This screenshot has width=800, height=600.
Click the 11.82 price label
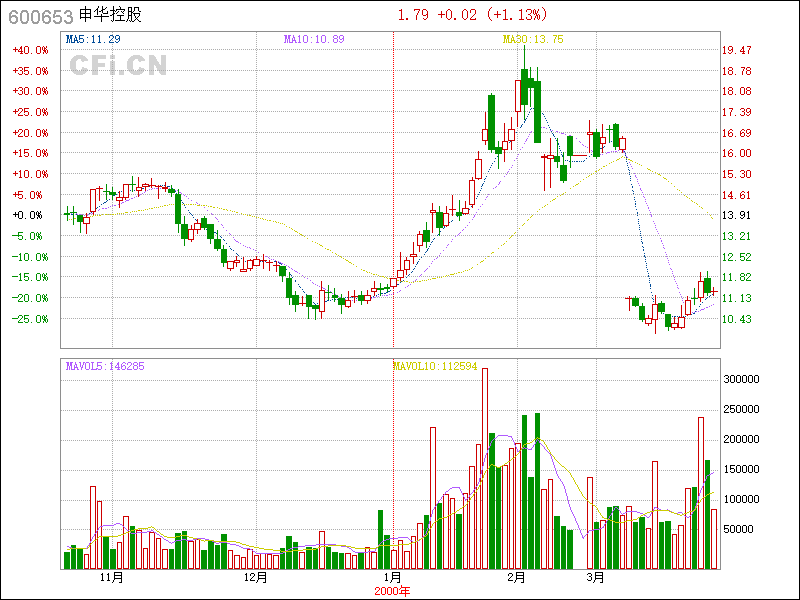pyautogui.click(x=737, y=277)
